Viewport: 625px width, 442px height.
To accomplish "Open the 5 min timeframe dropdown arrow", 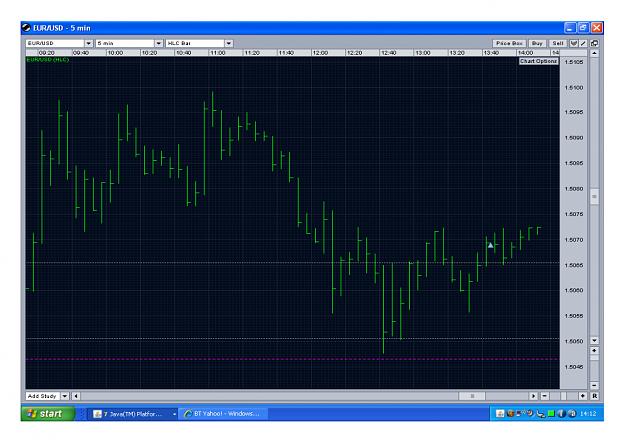I will click(x=159, y=43).
